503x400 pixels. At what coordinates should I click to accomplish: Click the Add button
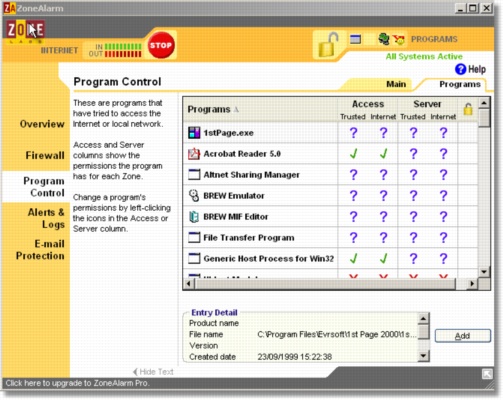pyautogui.click(x=463, y=336)
